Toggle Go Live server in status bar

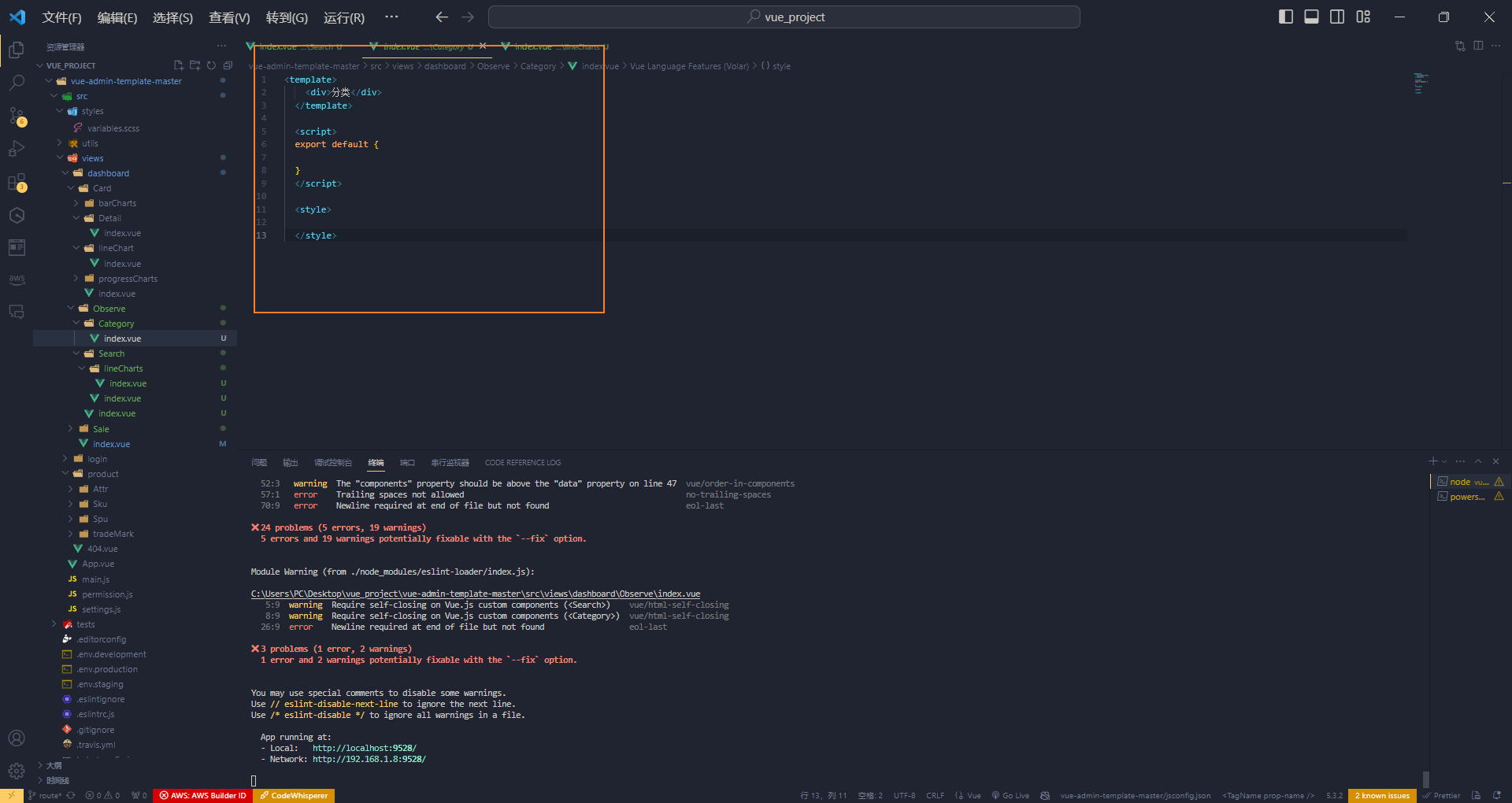coord(1010,796)
